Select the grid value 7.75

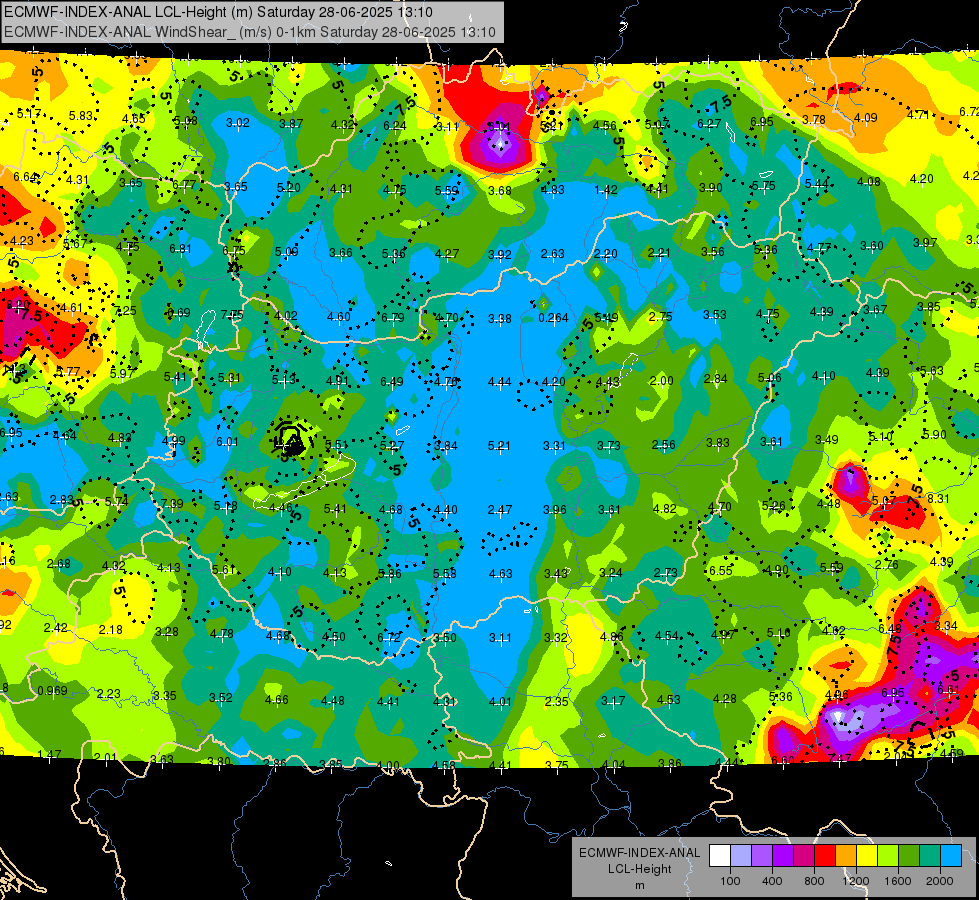click(232, 315)
